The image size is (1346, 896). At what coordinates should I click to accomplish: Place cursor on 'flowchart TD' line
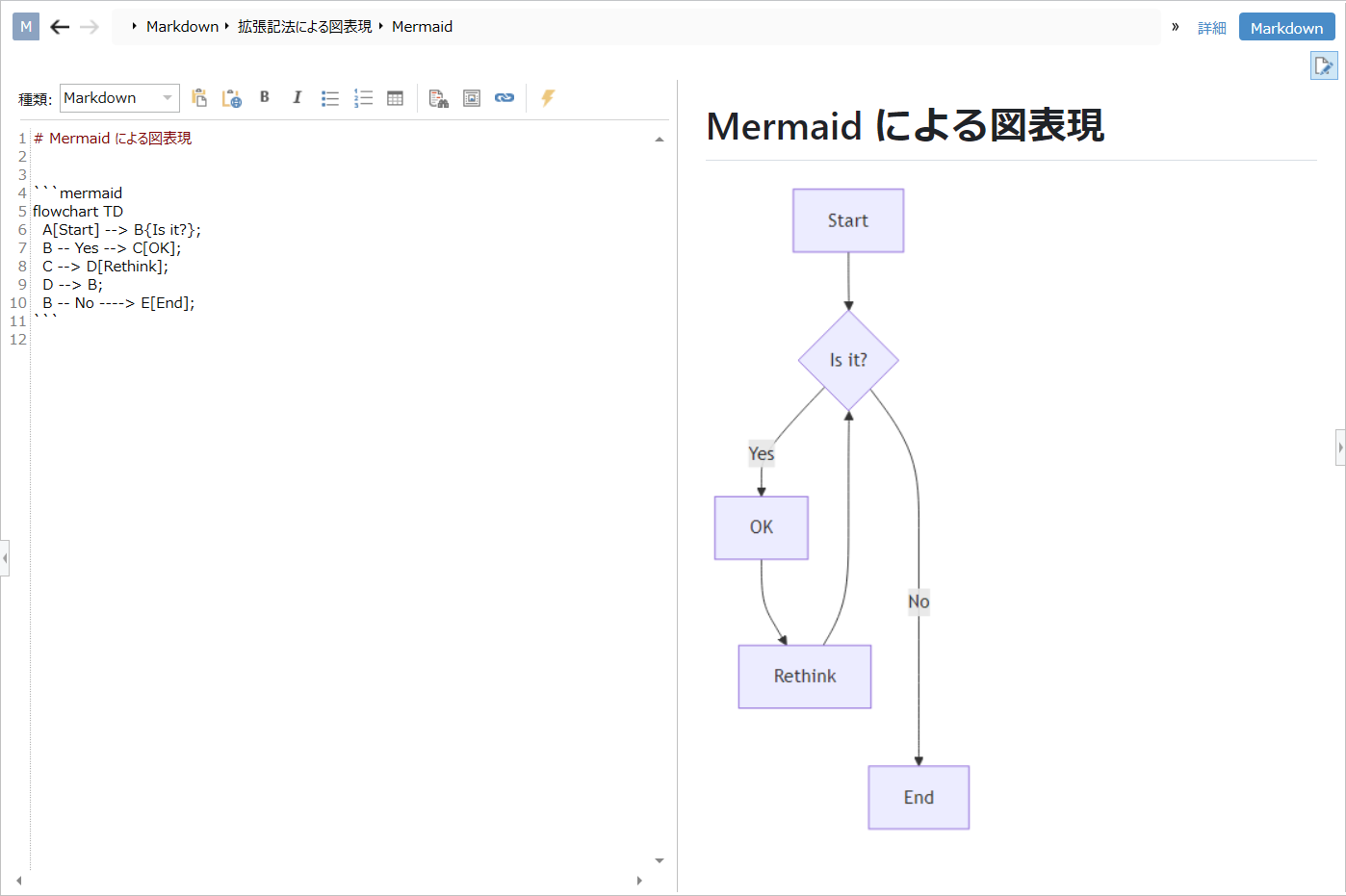[x=78, y=212]
